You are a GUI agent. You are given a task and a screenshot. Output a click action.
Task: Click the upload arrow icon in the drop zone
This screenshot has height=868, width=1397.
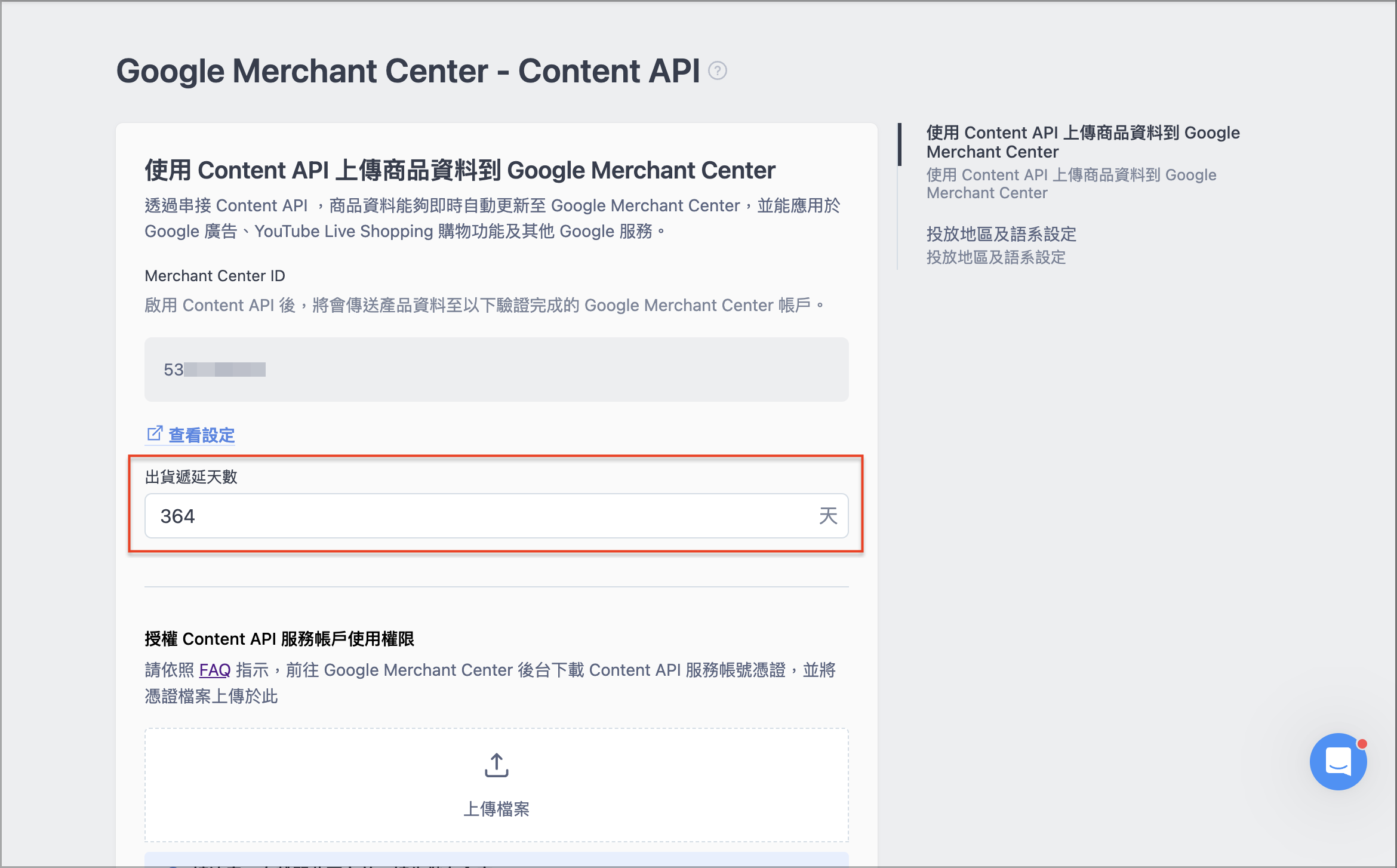click(x=496, y=765)
